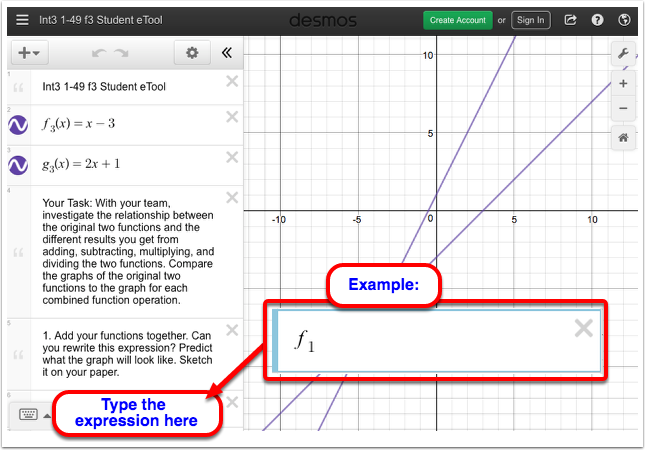Delete expression row 6

232,402
